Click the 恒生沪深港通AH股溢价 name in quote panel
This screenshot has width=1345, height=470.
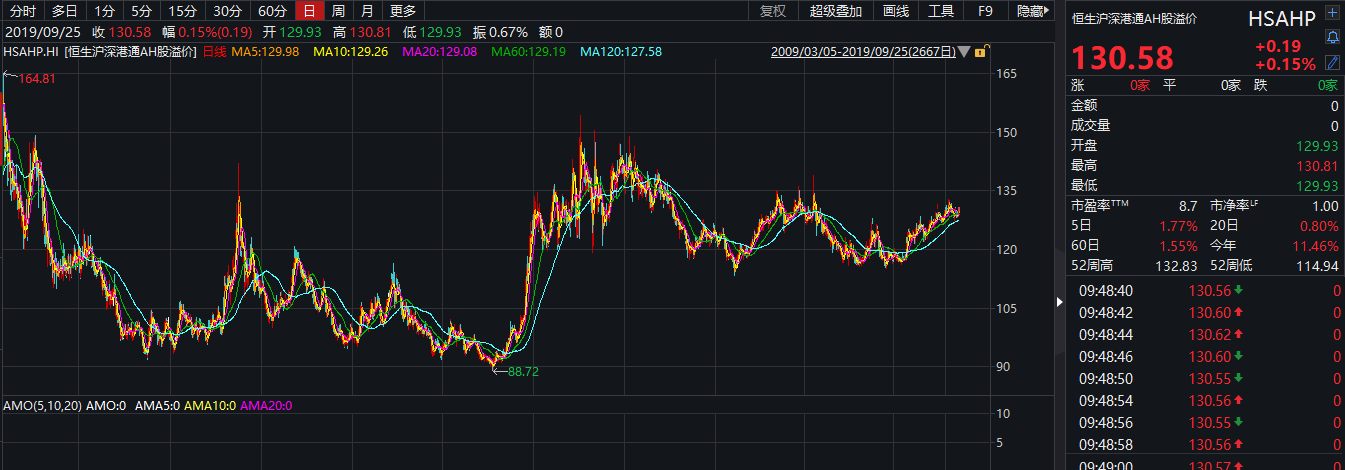(1134, 18)
